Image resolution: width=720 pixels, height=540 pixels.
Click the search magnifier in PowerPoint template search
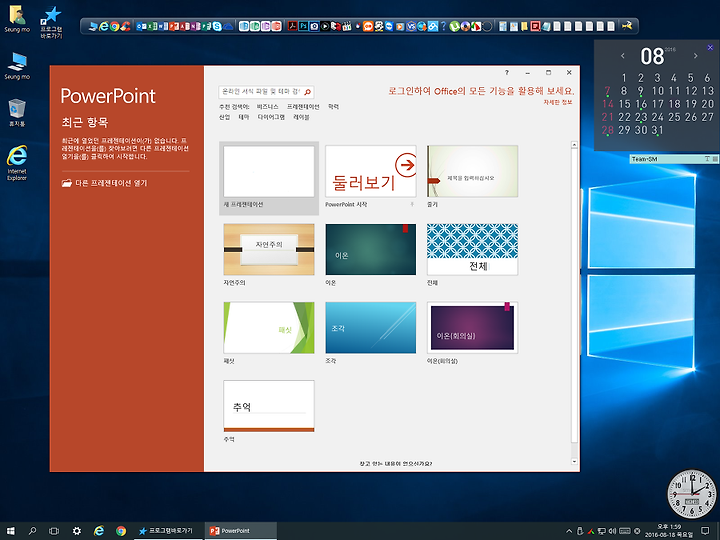pos(308,92)
